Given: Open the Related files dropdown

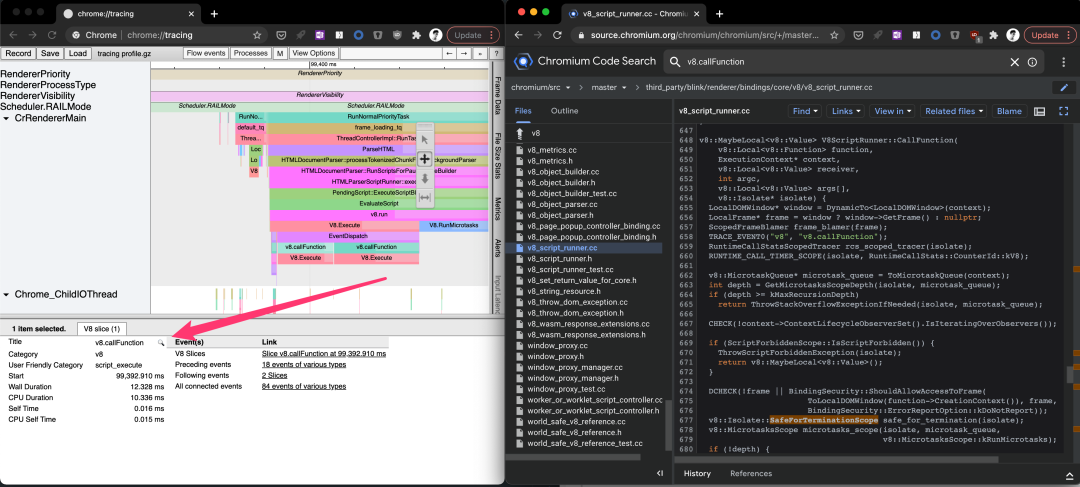Looking at the screenshot, I should click(x=953, y=111).
